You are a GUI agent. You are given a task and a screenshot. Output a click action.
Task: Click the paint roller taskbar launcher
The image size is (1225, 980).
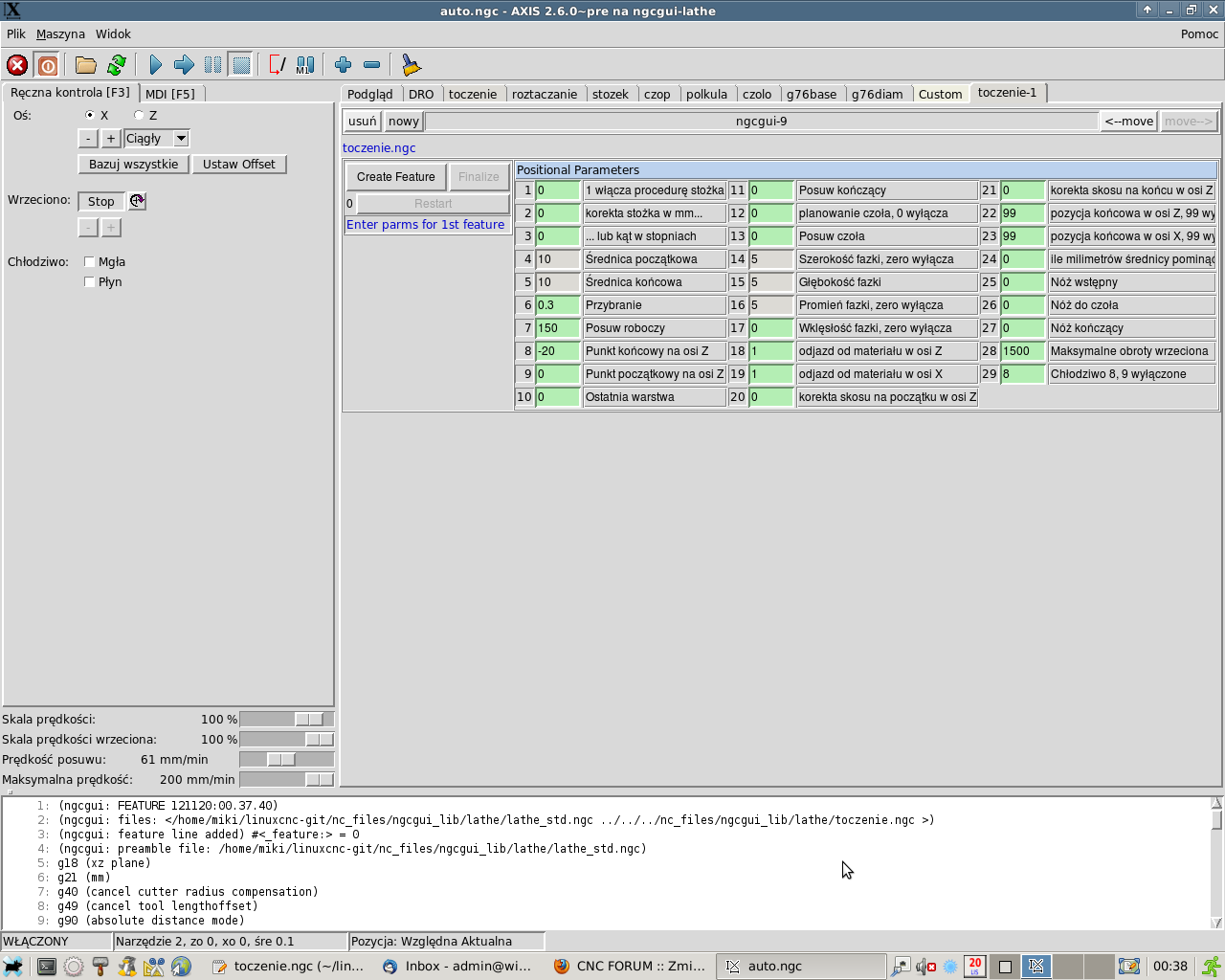(x=100, y=967)
